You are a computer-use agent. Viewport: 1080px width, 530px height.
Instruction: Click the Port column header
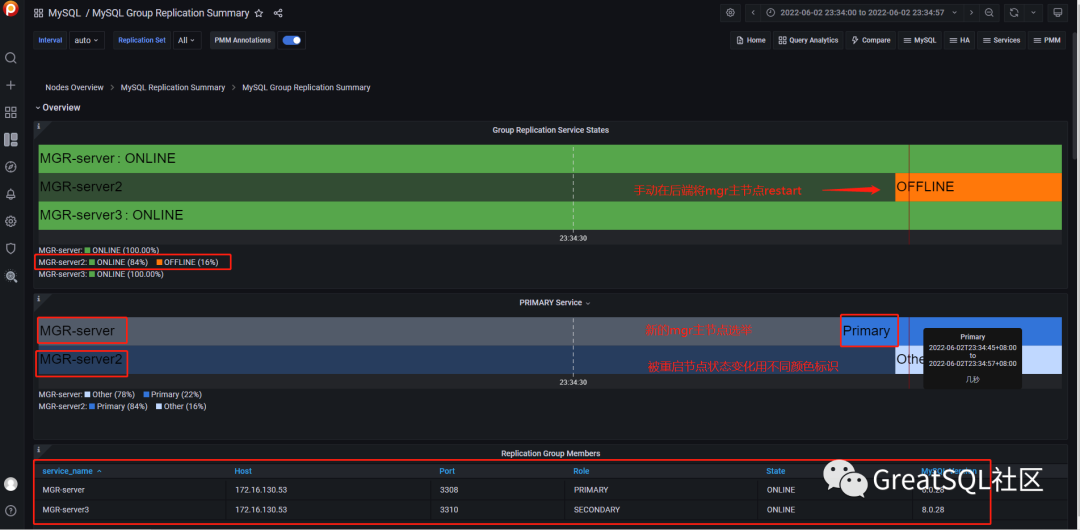point(447,471)
